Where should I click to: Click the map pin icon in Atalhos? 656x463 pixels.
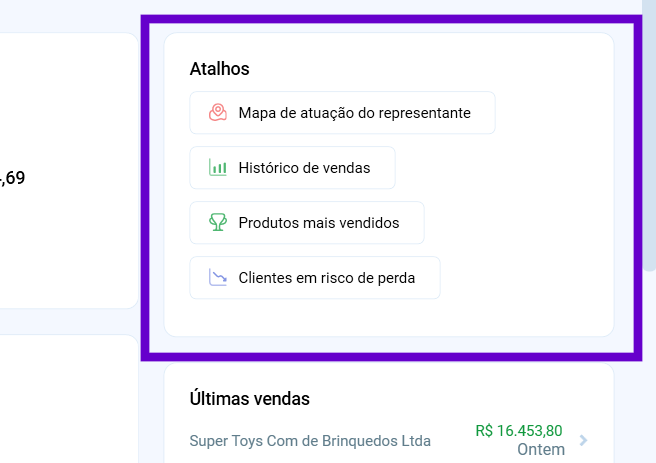pos(217,113)
